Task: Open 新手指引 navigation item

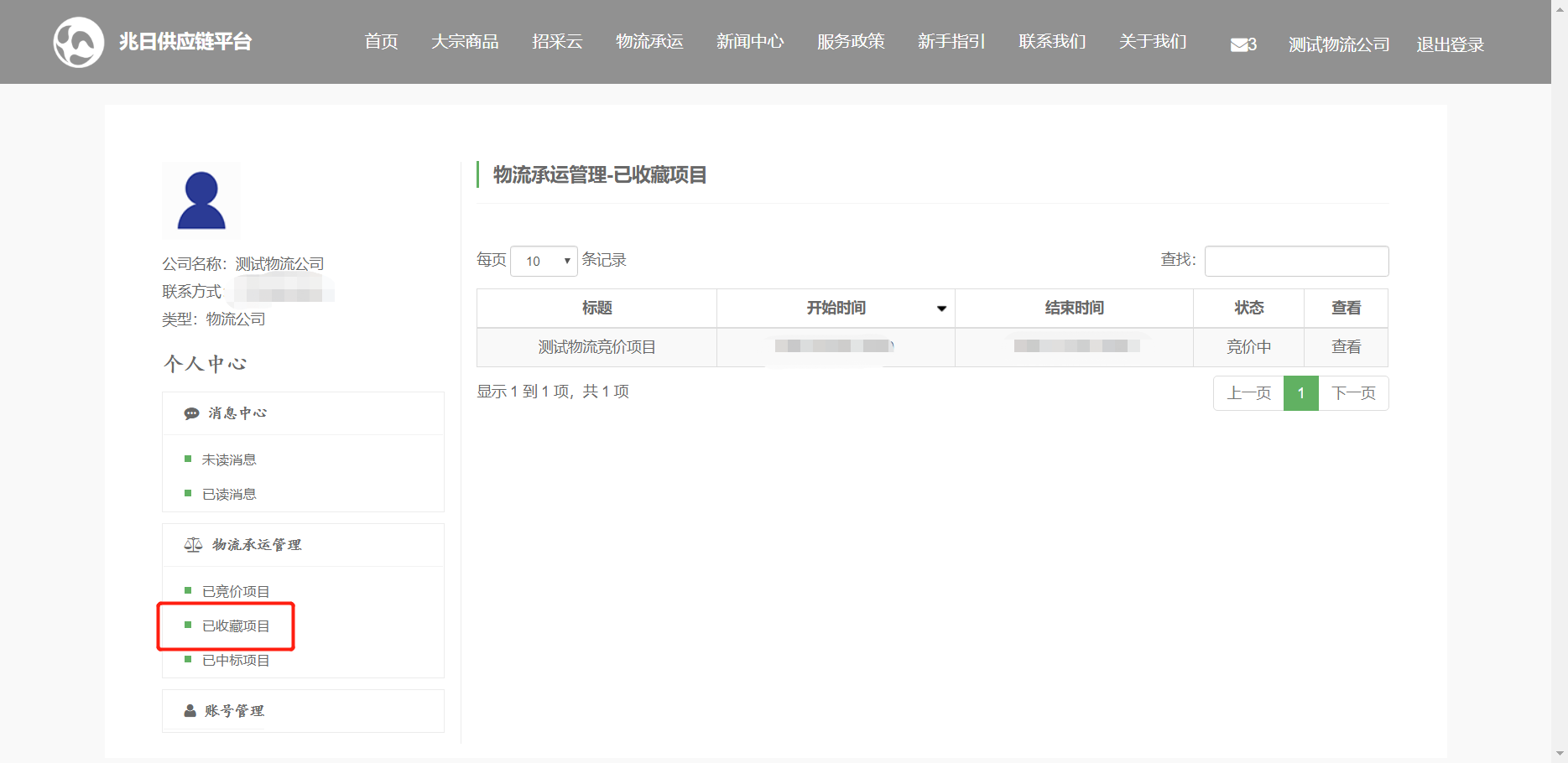Action: click(x=951, y=42)
